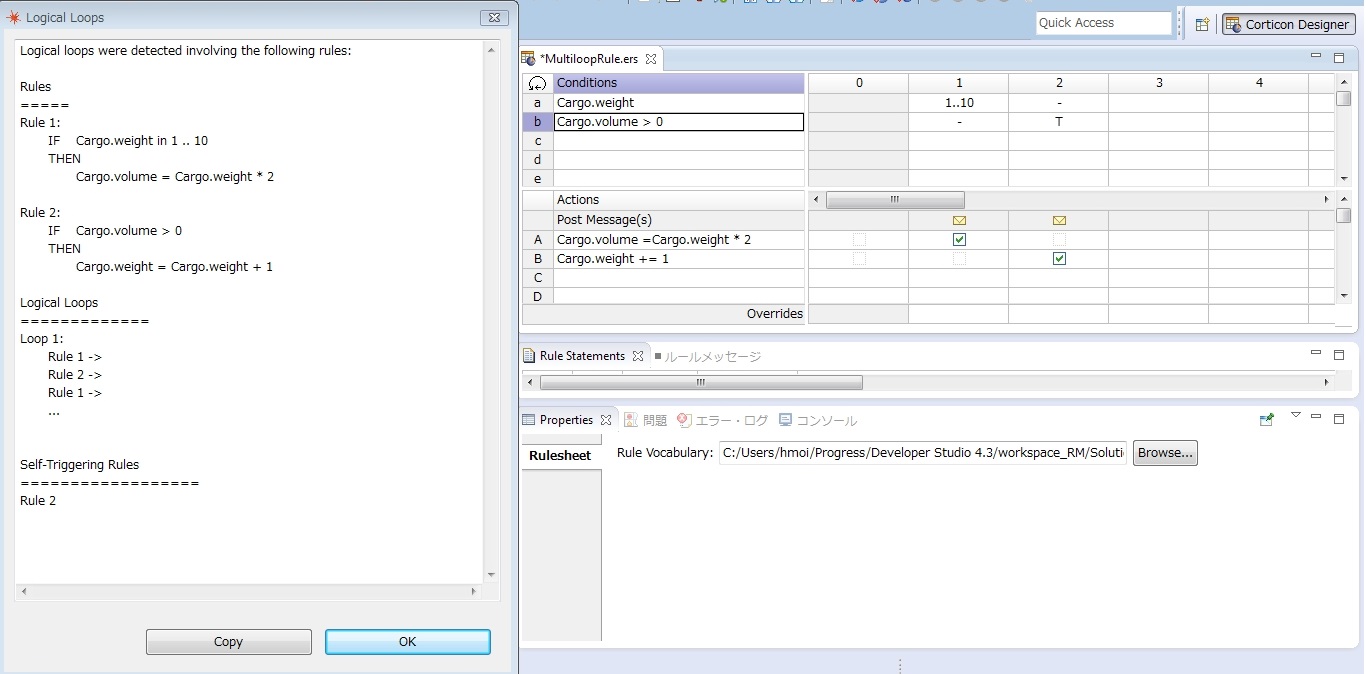Close the Properties view
1366x674 pixels.
pos(605,420)
